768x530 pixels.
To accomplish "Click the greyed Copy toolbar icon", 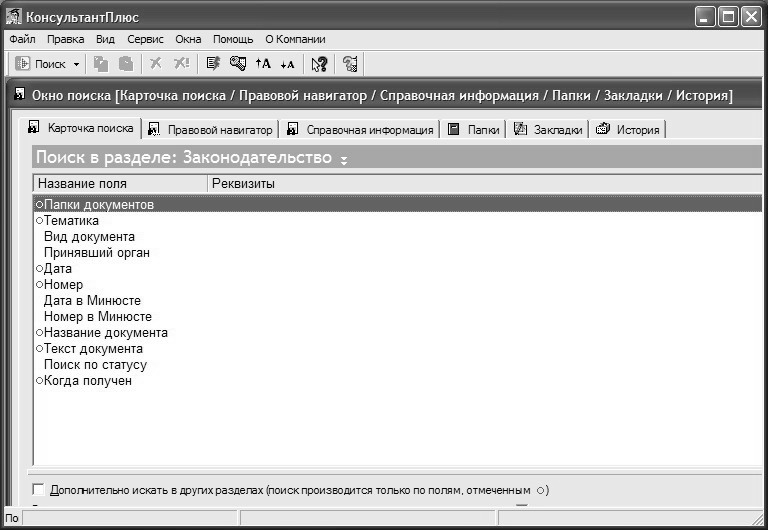I will (x=101, y=64).
